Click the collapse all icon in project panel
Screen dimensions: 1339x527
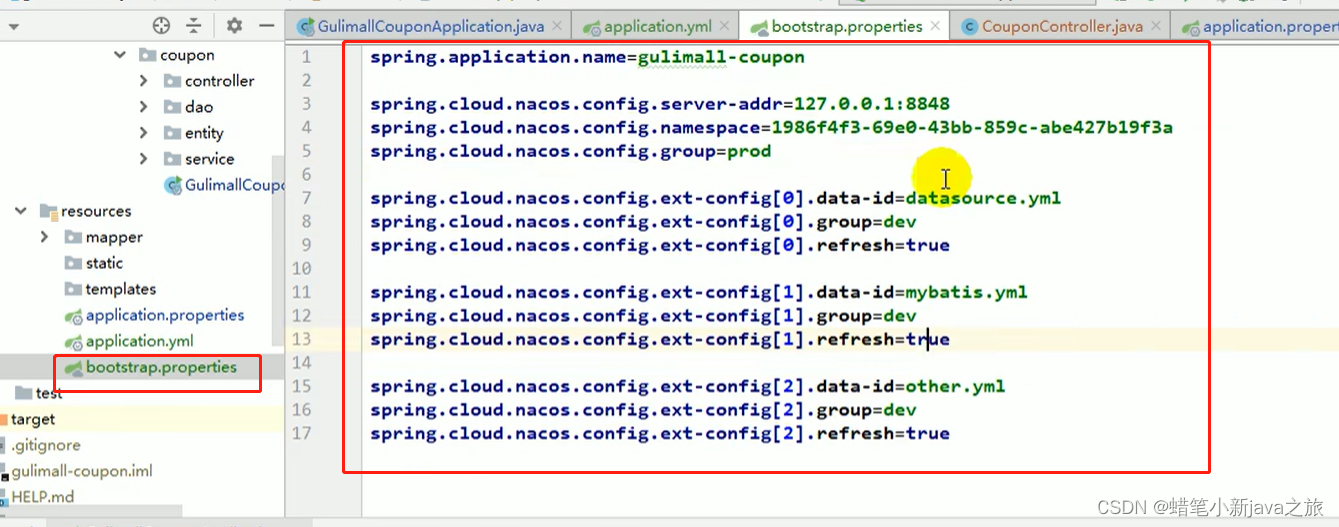194,26
